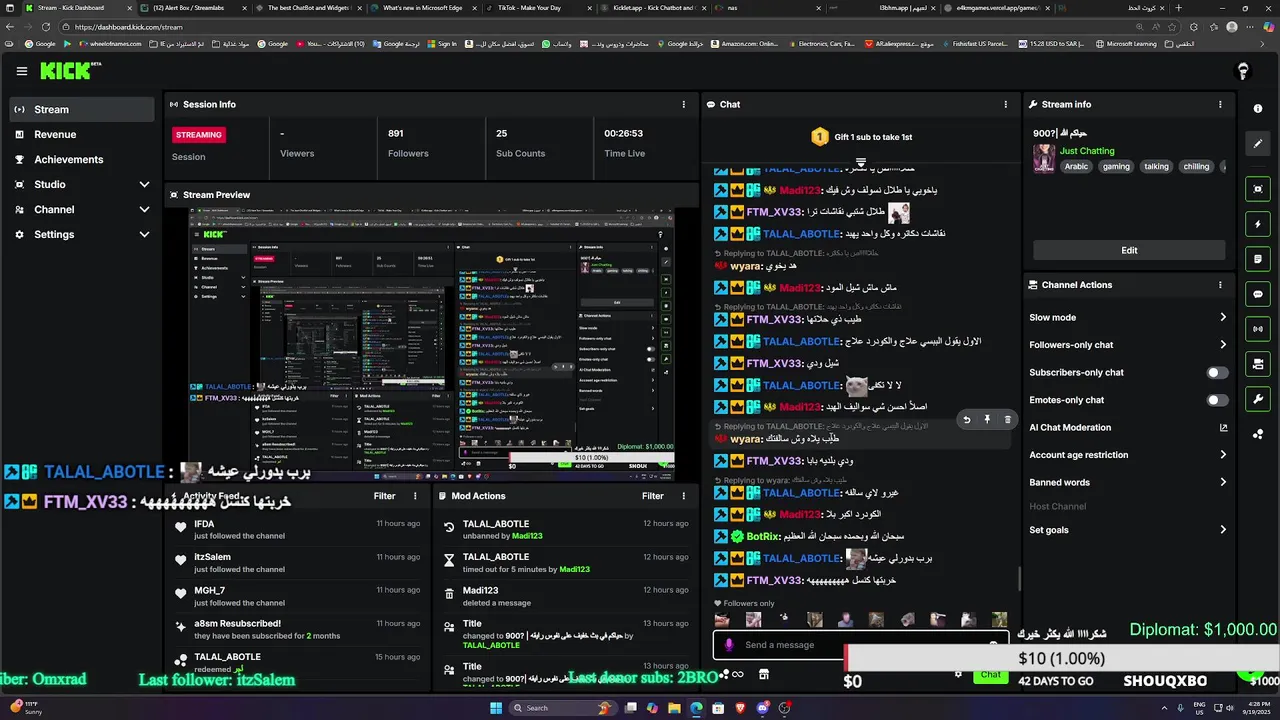The height and width of the screenshot is (720, 1280).
Task: Click the notes document icon in right sidebar
Action: coord(1258,259)
